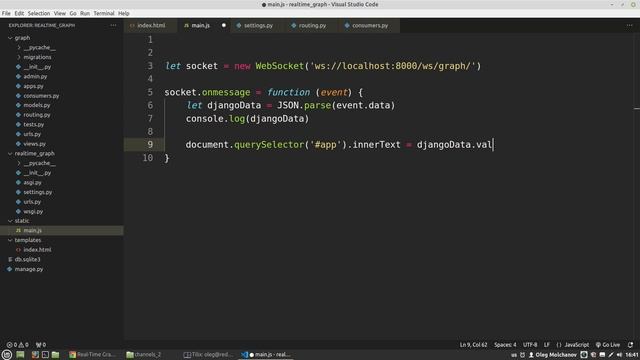Click the unsaved dot on main.js tab
Image resolution: width=640 pixels, height=360 pixels.
[x=224, y=25]
